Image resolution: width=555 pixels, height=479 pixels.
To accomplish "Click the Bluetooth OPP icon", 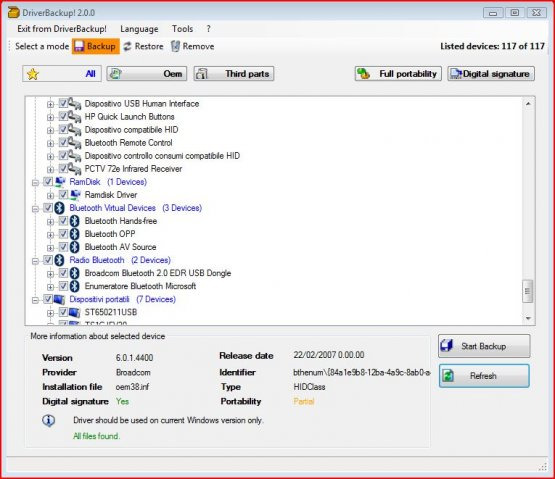I will 74,234.
